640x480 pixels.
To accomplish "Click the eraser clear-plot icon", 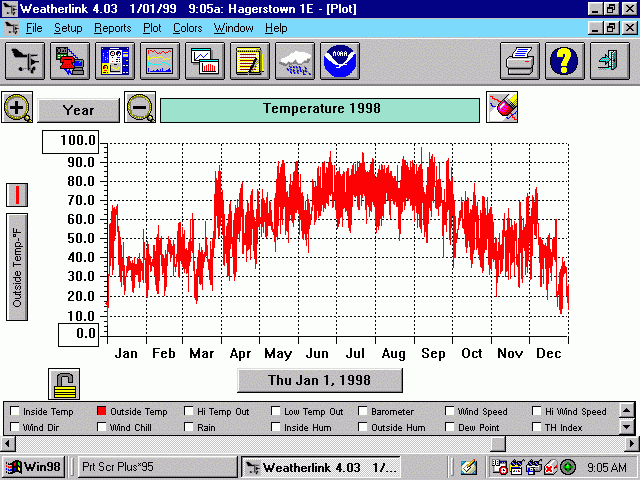I will (x=502, y=107).
